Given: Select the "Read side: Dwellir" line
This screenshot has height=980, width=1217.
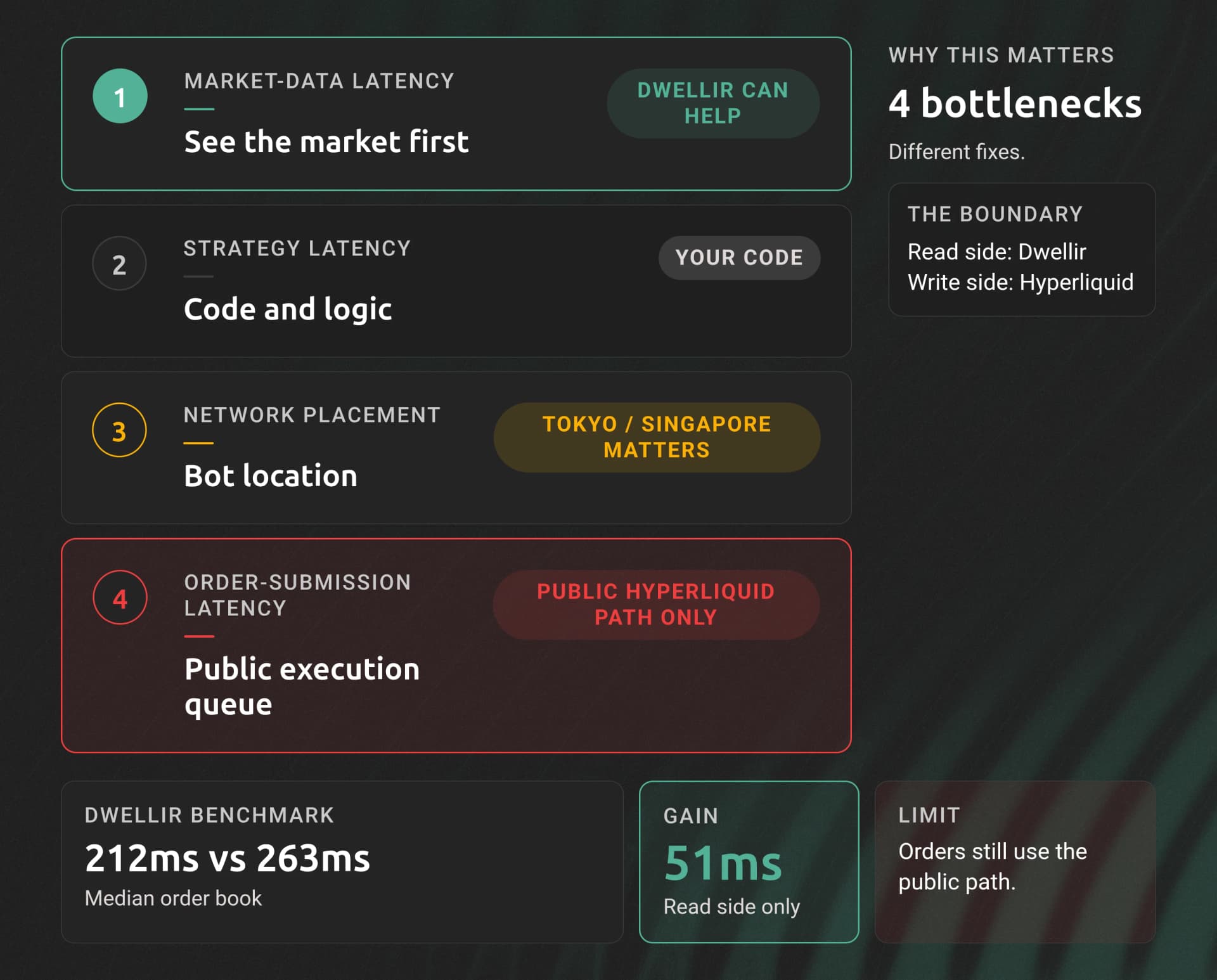Looking at the screenshot, I should pyautogui.click(x=997, y=252).
